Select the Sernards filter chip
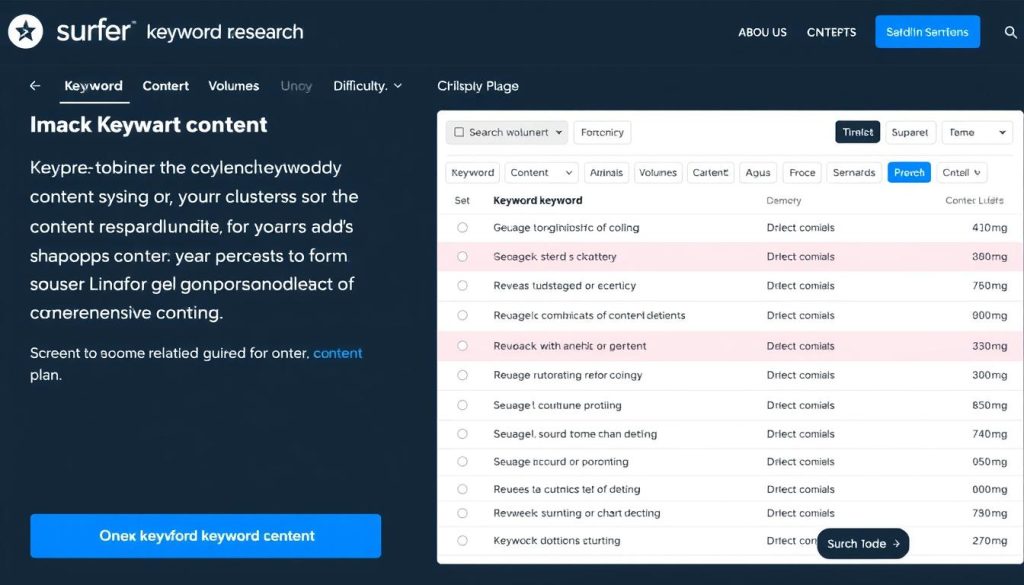The height and width of the screenshot is (585, 1024). click(x=853, y=172)
